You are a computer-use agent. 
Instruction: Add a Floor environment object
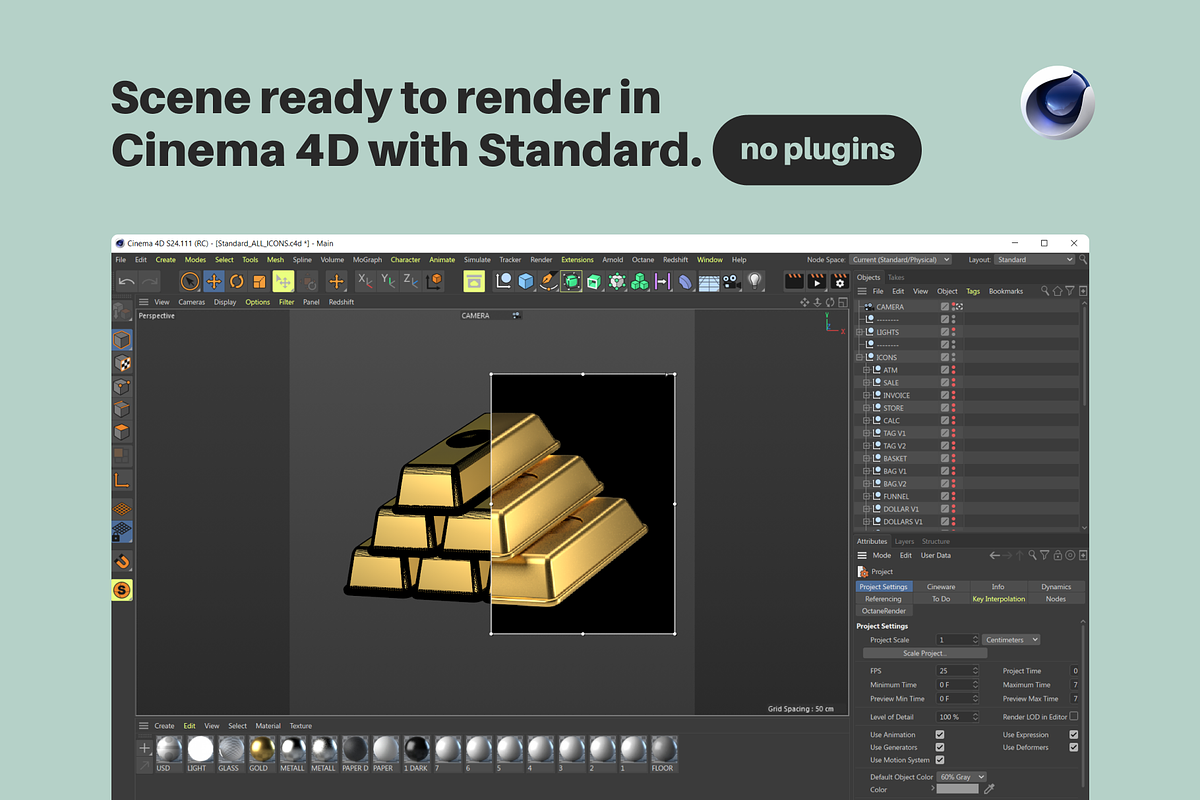point(709,282)
